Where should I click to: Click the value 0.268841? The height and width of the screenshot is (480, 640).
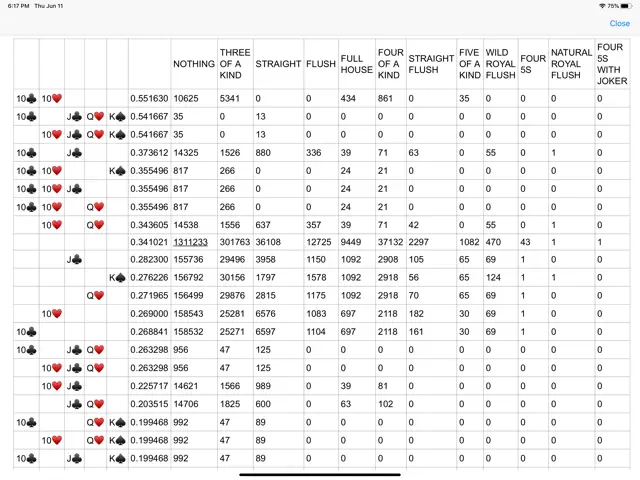coord(149,331)
